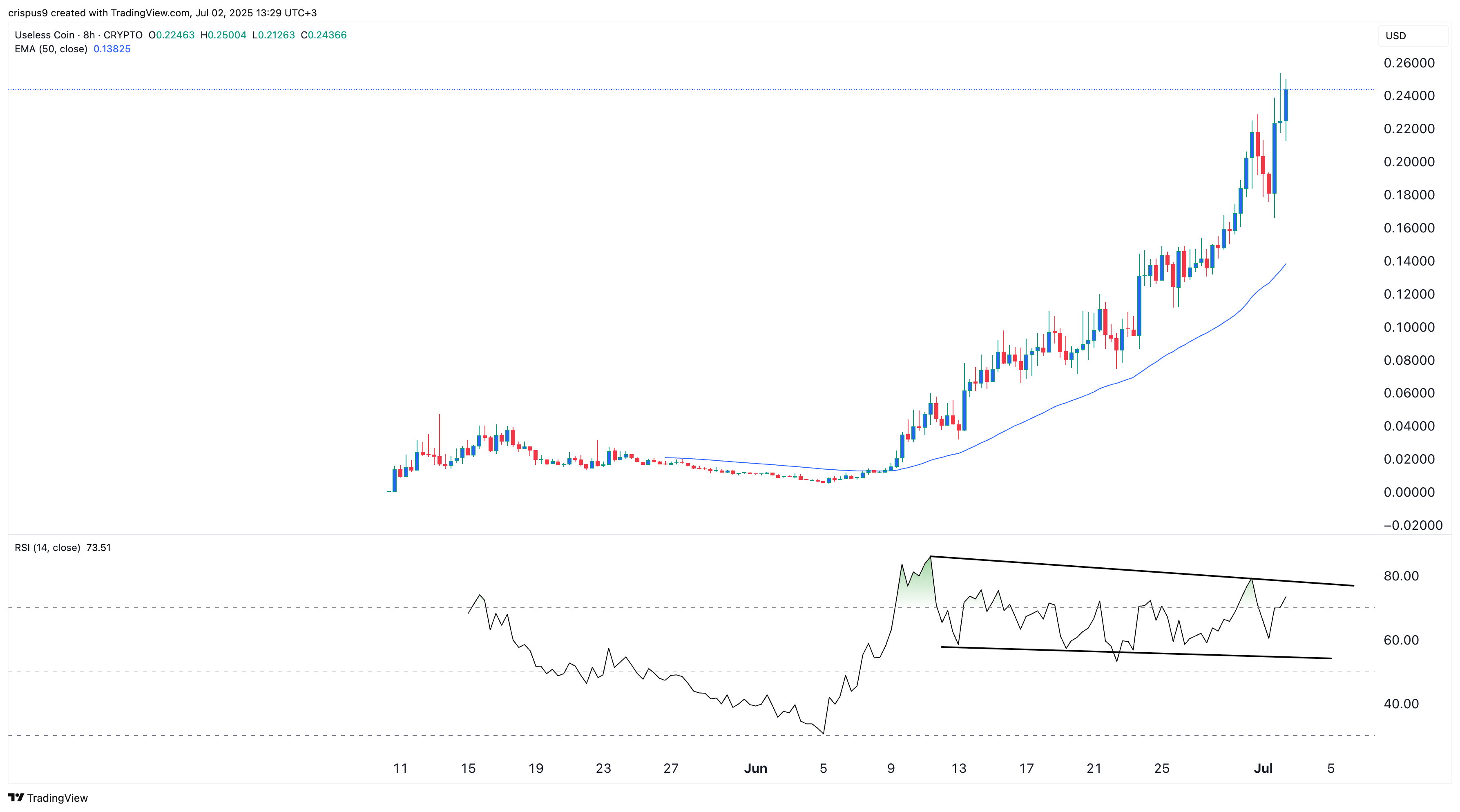Click the Jun label on the time axis

756,769
